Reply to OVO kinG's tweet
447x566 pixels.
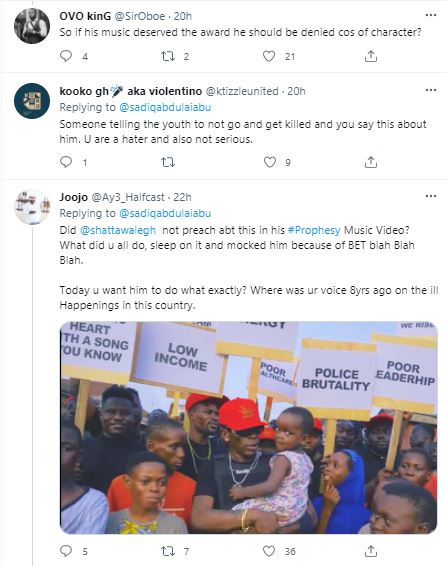(66, 56)
